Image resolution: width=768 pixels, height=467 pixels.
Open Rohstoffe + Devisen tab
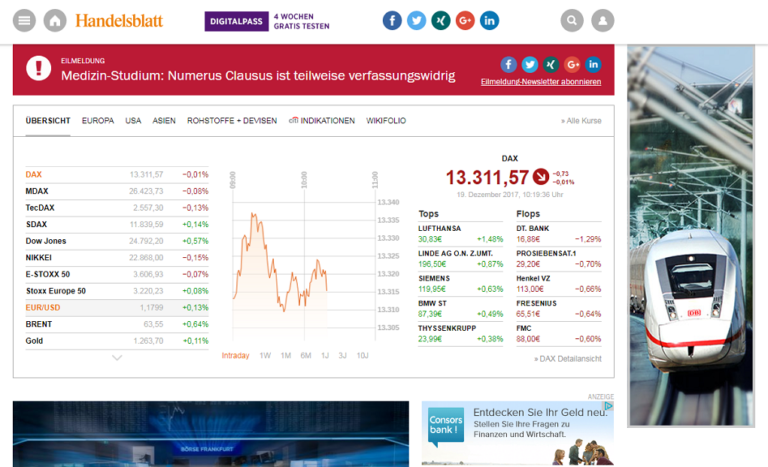tap(232, 121)
